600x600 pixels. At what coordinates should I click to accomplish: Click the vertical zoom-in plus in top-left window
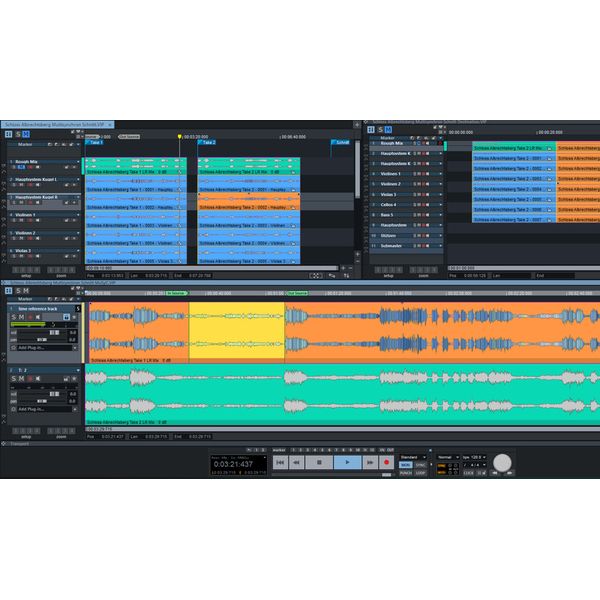point(357,254)
